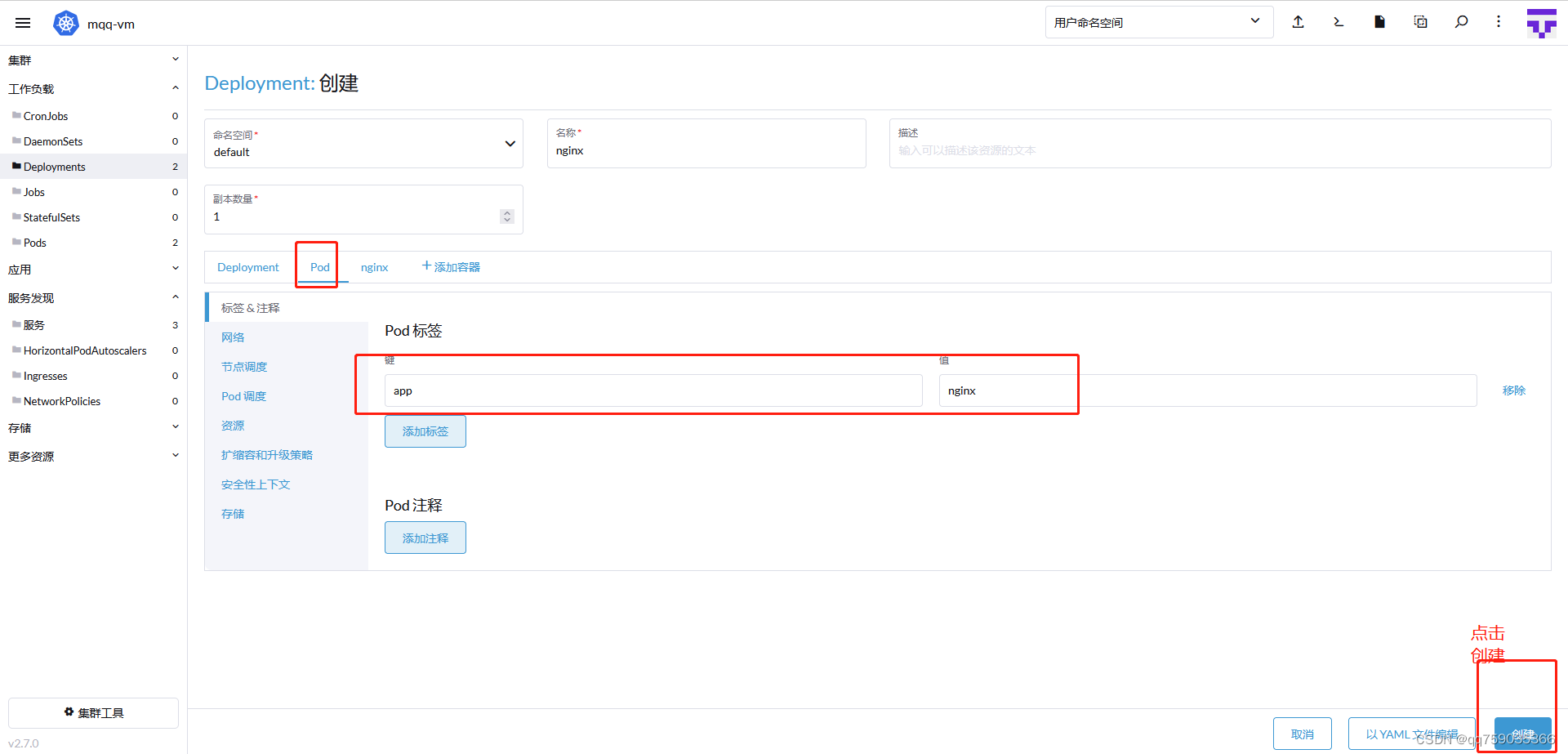The width and height of the screenshot is (1568, 754).
Task: Focus the label key field containing app
Action: [x=653, y=390]
